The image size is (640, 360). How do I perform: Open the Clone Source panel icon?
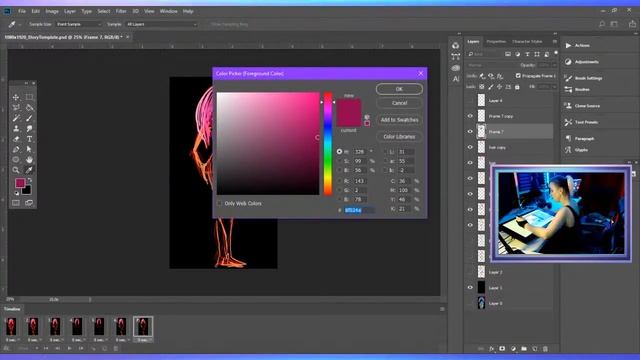[568, 106]
